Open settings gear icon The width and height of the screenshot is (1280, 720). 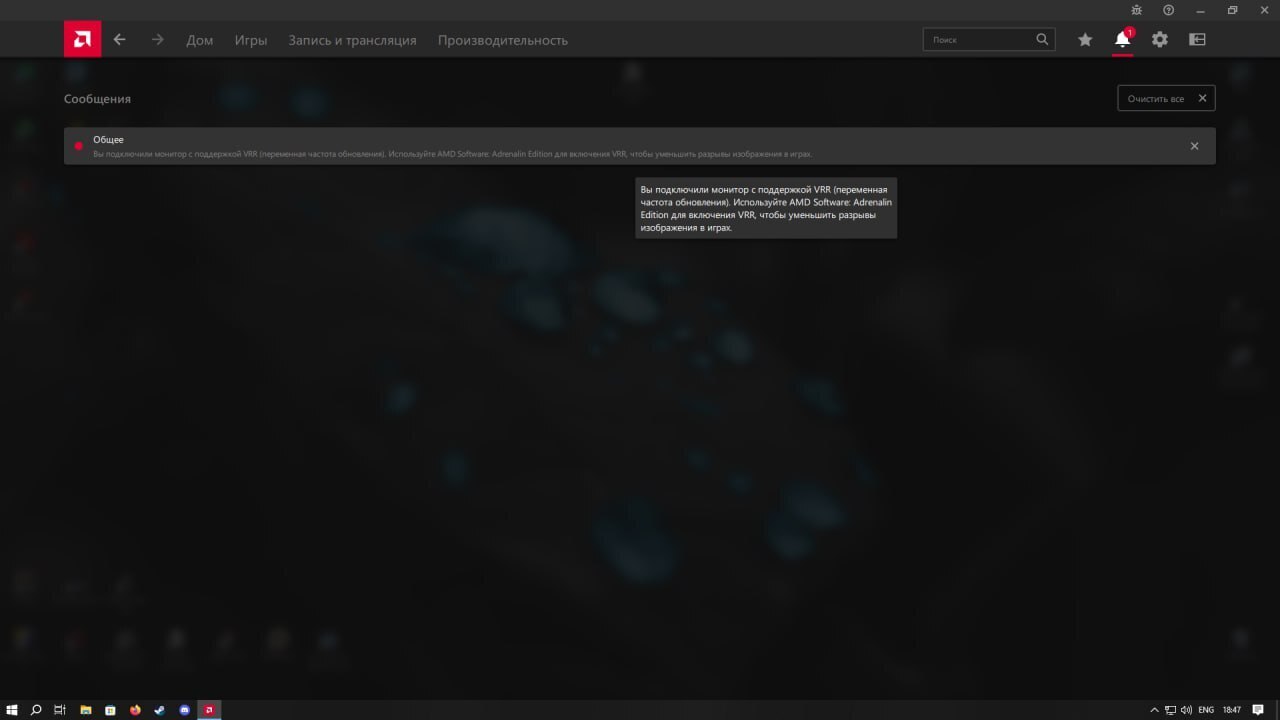coord(1160,40)
